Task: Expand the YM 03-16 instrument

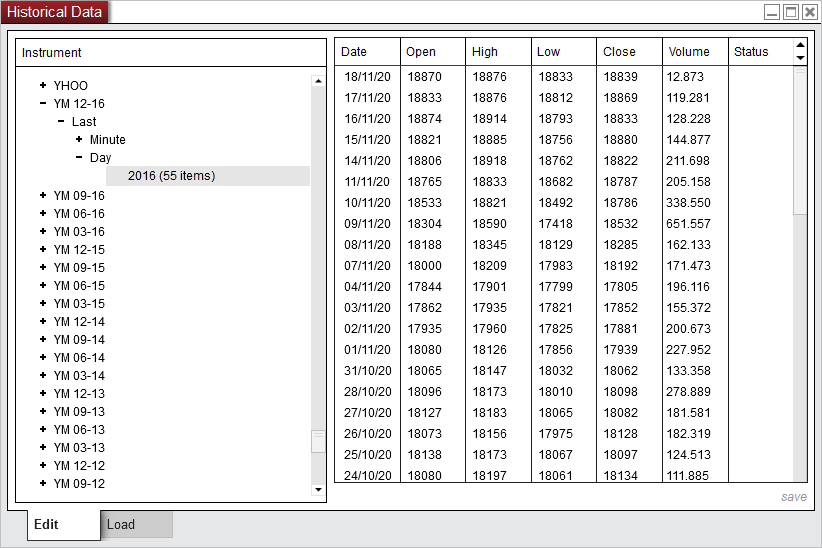Action: (x=43, y=231)
